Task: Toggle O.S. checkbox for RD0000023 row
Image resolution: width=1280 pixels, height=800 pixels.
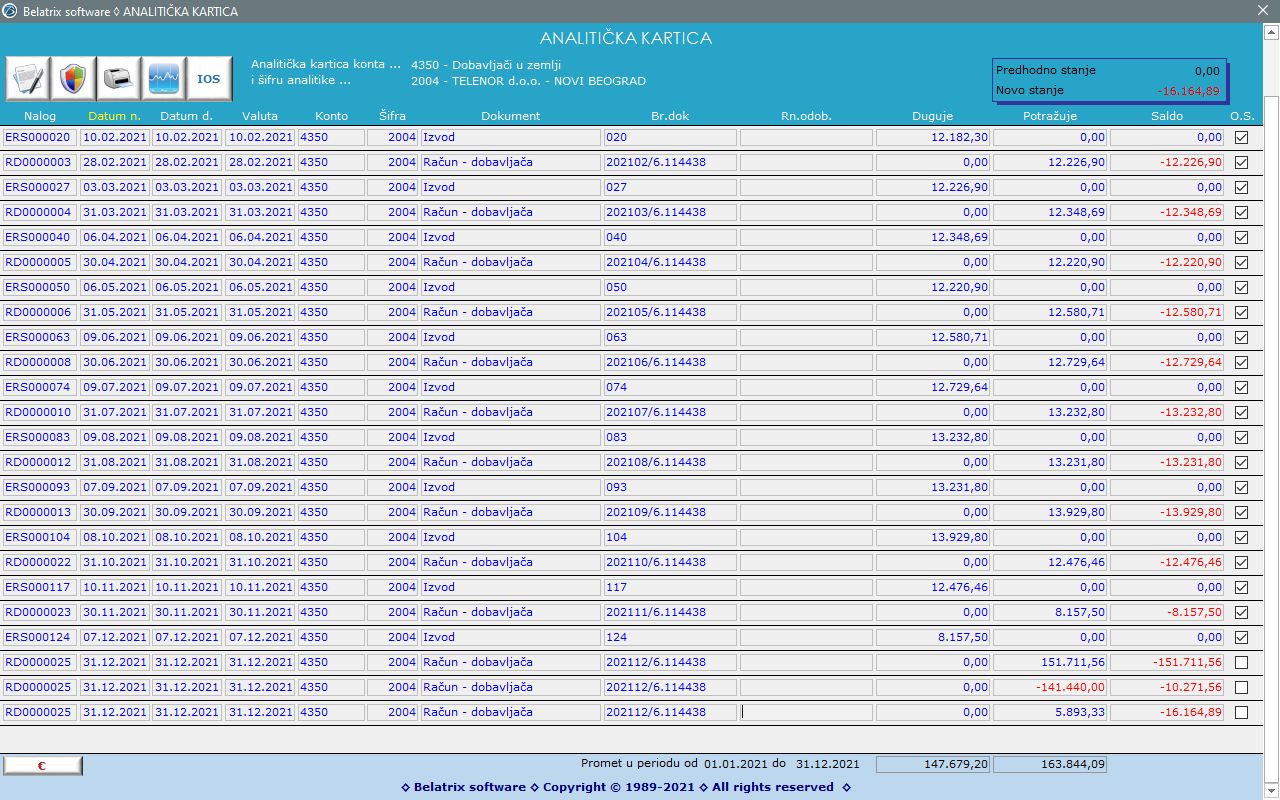Action: click(x=1241, y=612)
